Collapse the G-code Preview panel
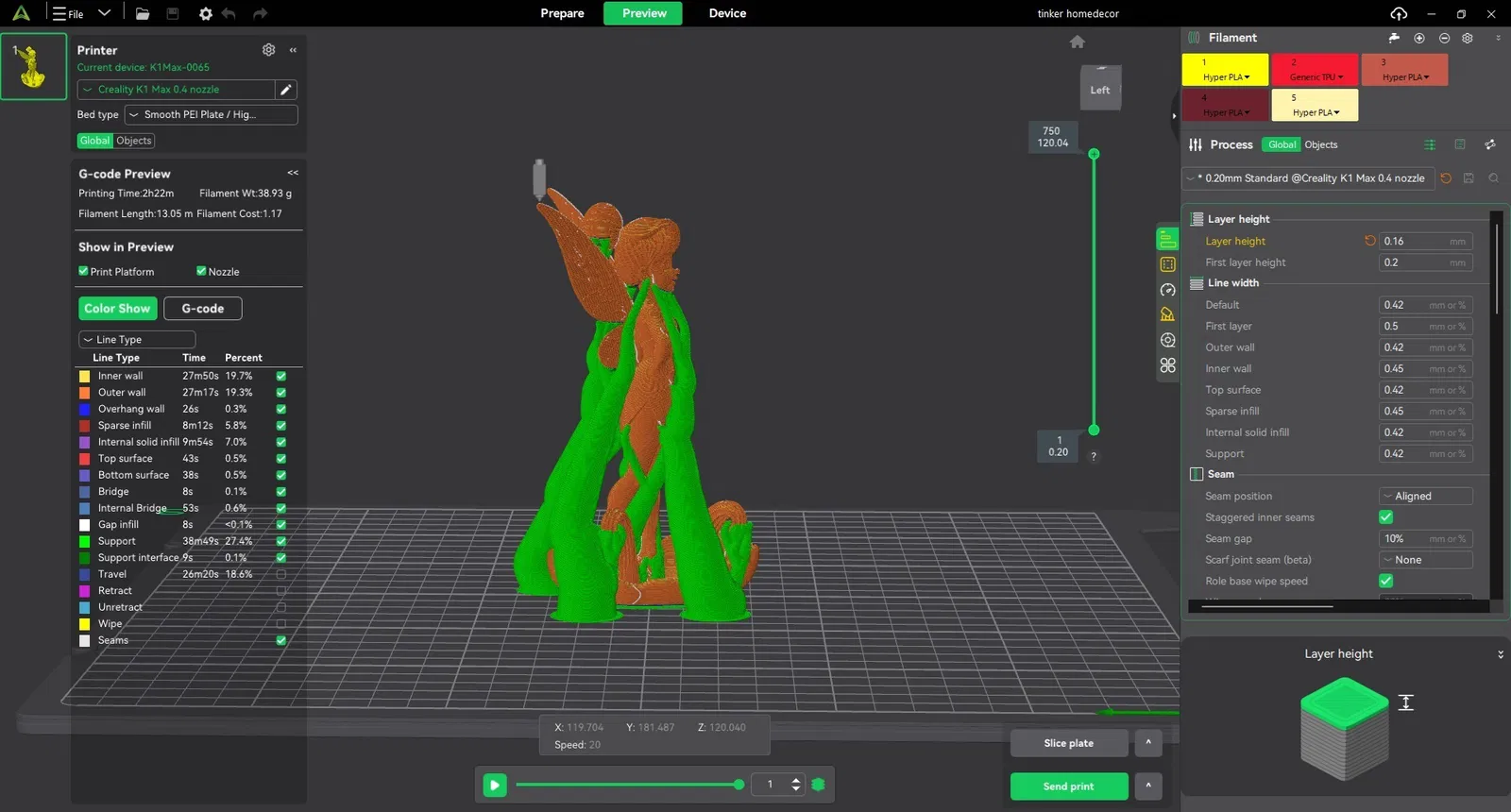1511x812 pixels. (293, 173)
